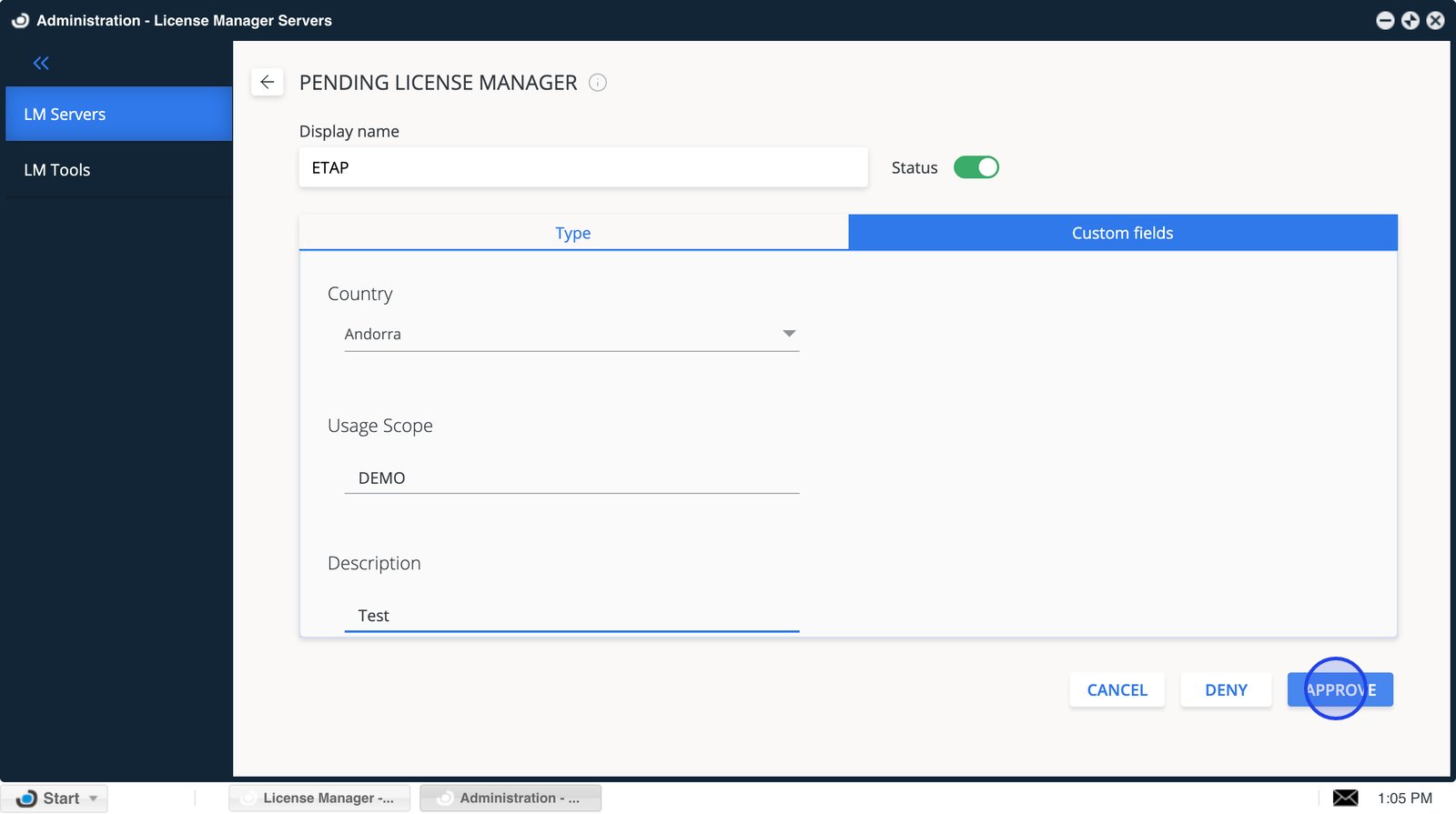Click the app logo in title bar
Image resolution: width=1456 pixels, height=814 pixels.
[20, 20]
